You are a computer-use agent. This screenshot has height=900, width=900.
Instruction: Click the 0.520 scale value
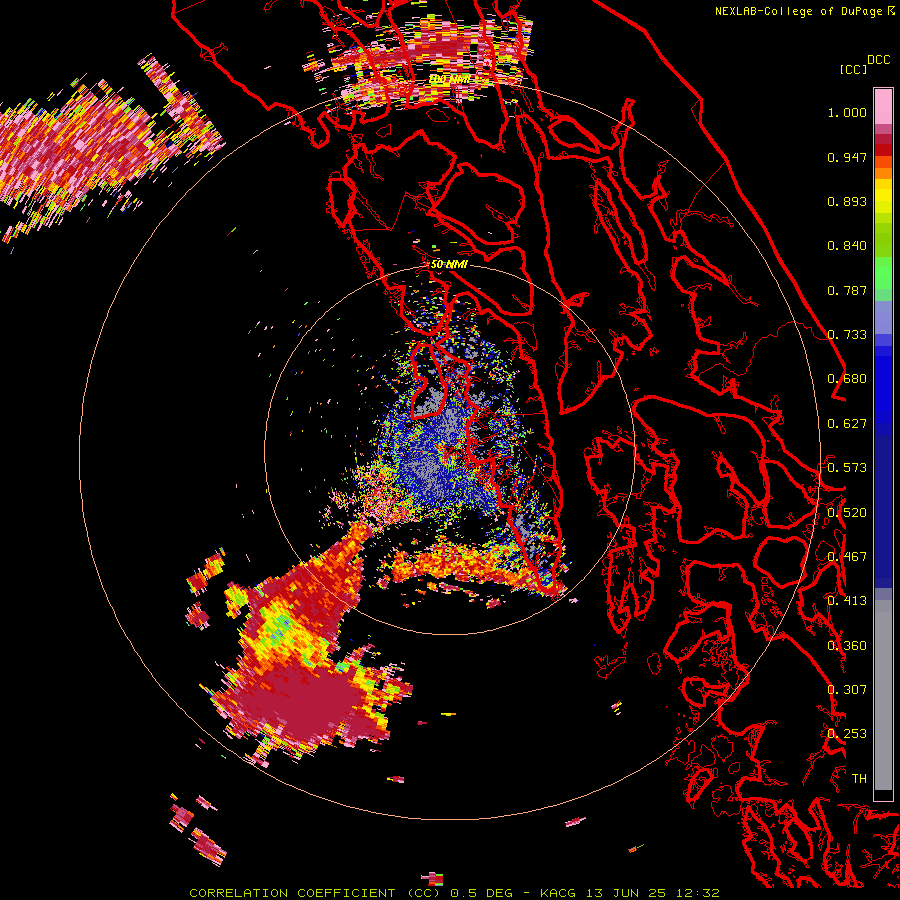tap(847, 513)
